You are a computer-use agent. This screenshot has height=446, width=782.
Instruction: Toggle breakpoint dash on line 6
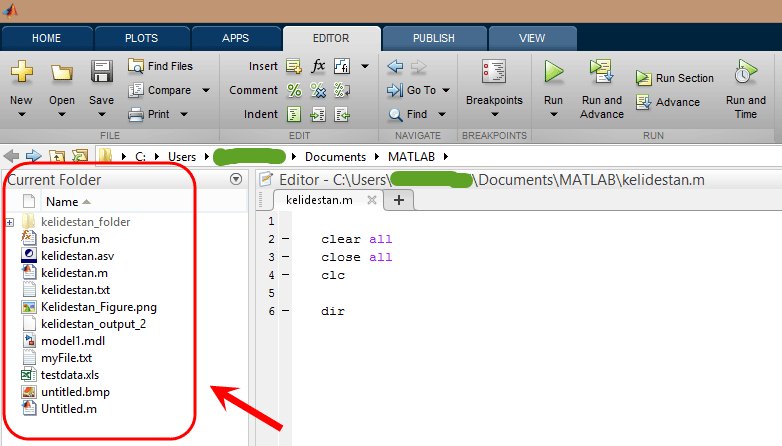pos(285,311)
